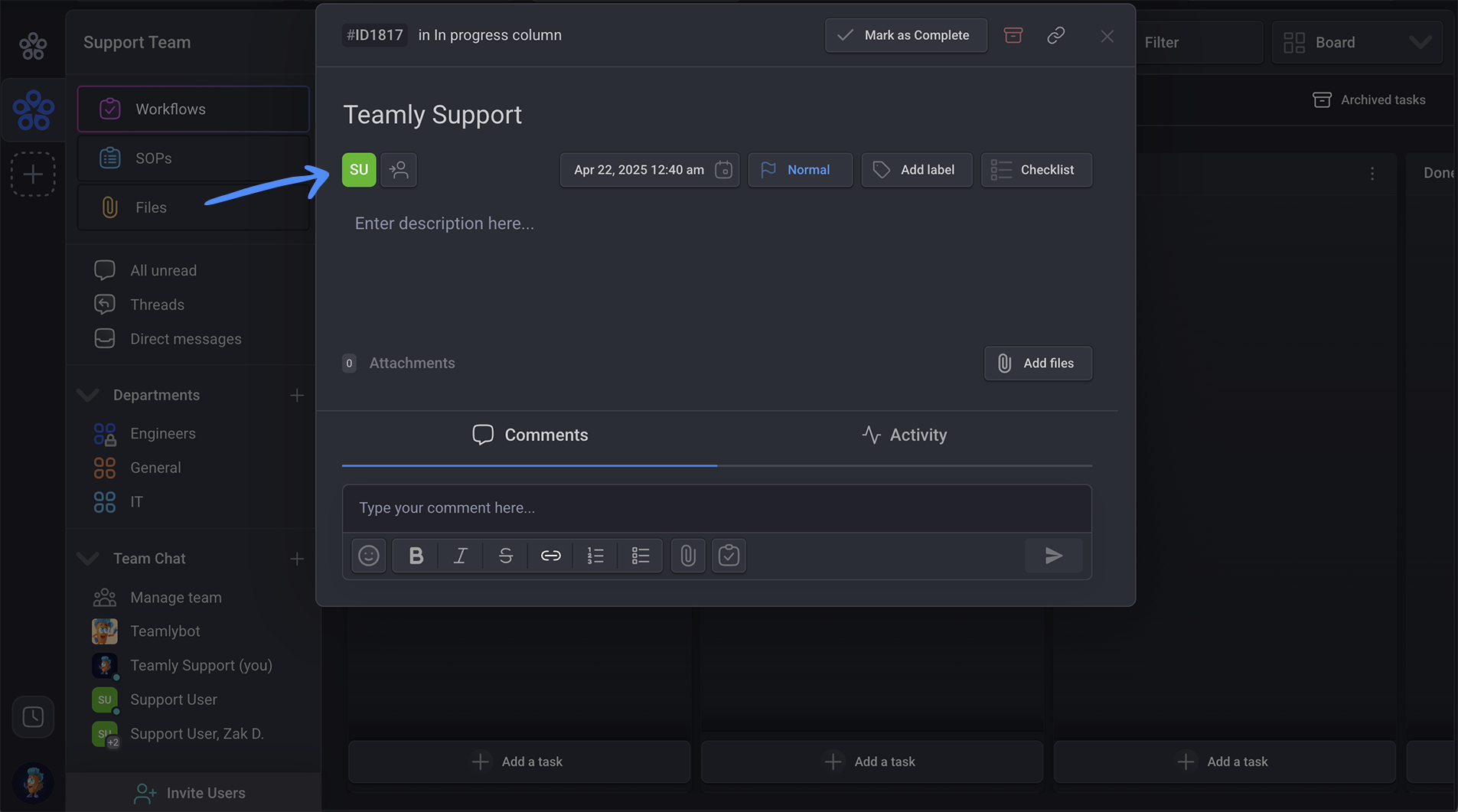Click the Add files button
This screenshot has height=812, width=1458.
[x=1038, y=363]
